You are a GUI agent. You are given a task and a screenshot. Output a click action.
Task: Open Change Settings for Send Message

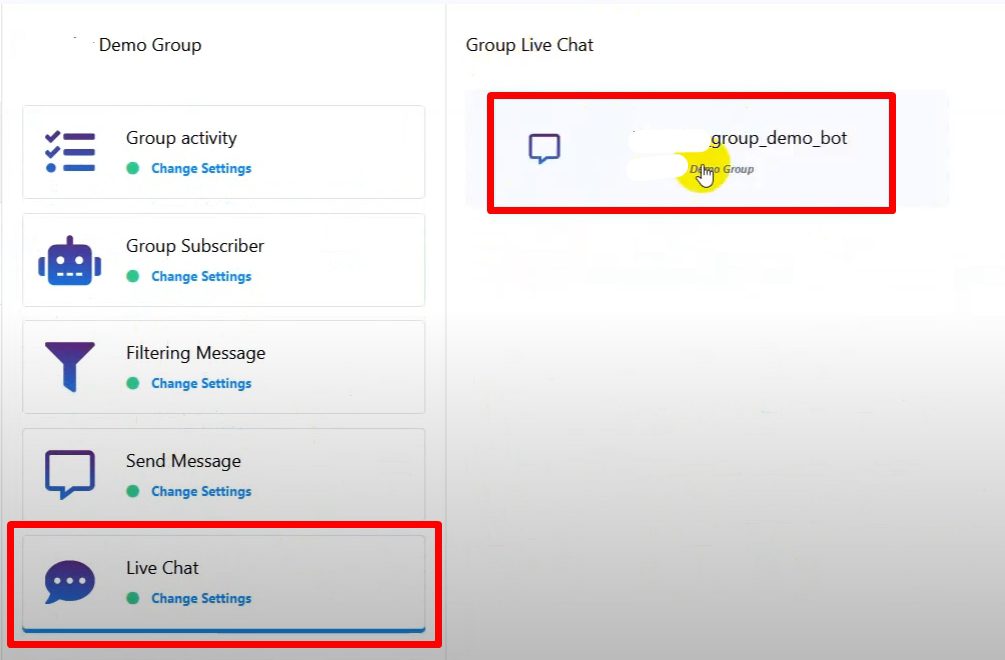point(201,491)
